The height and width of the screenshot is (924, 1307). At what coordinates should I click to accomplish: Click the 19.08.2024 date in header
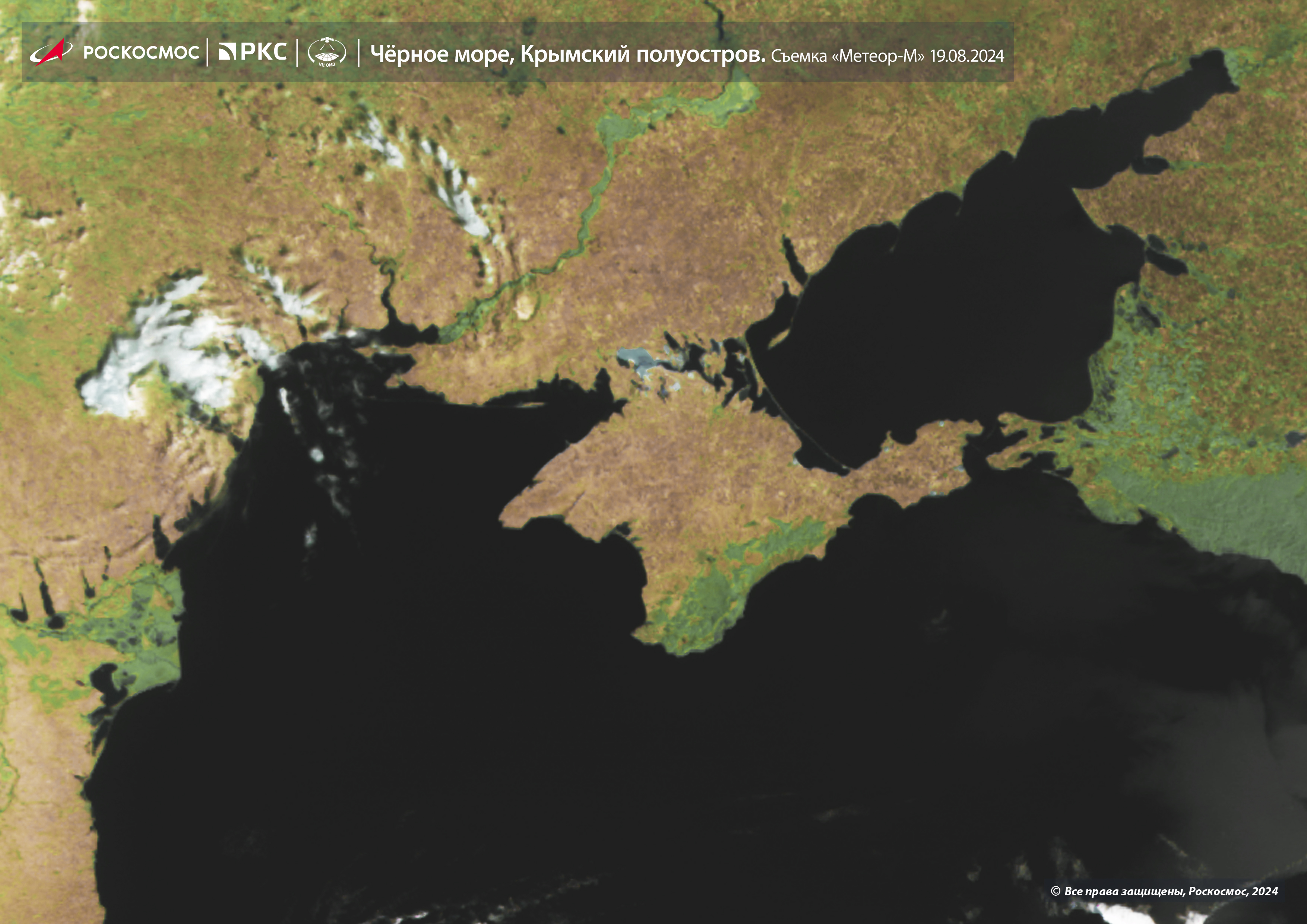[x=966, y=56]
